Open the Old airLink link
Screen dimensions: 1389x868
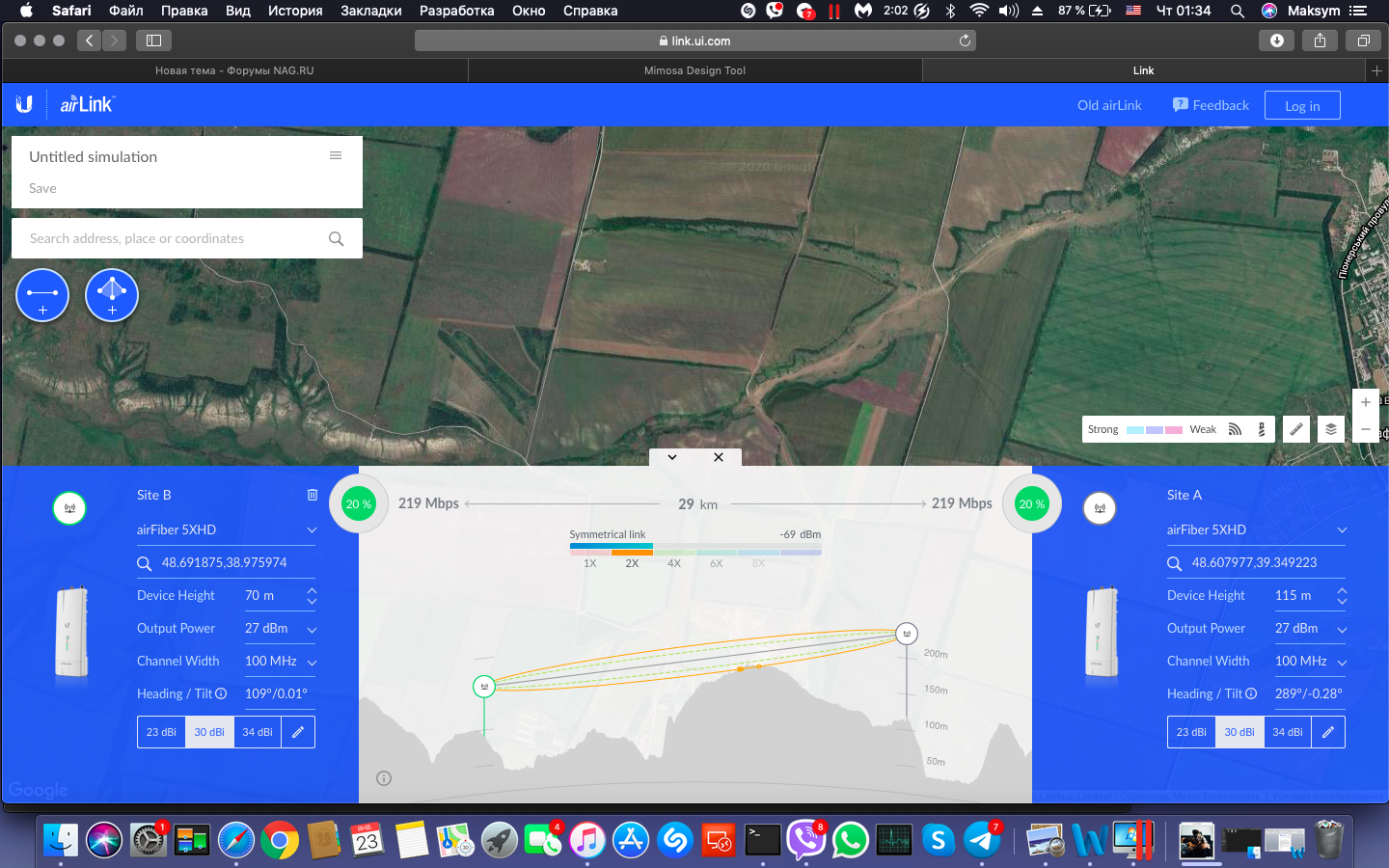pos(1109,105)
